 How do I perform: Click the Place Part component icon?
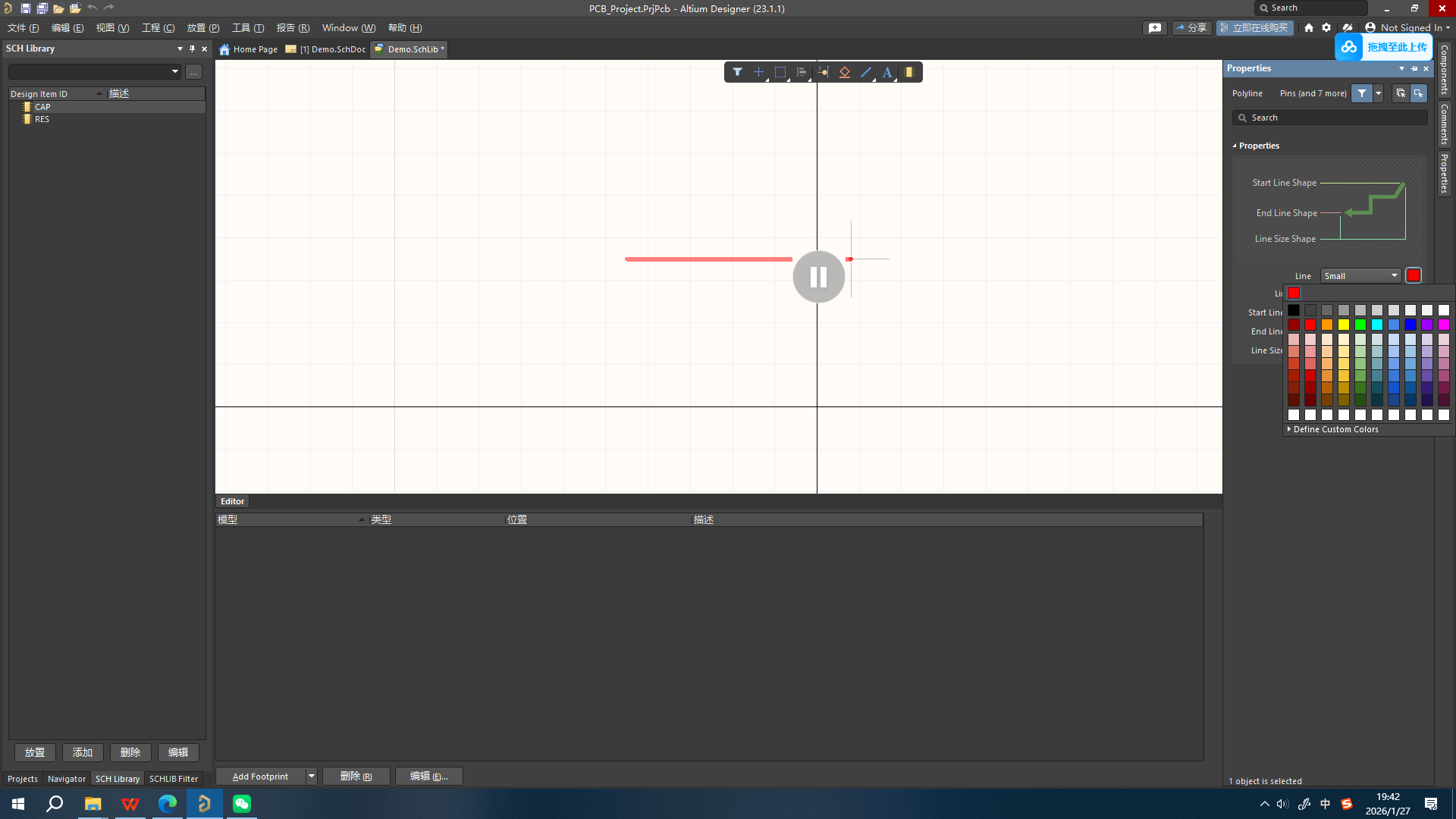(908, 72)
